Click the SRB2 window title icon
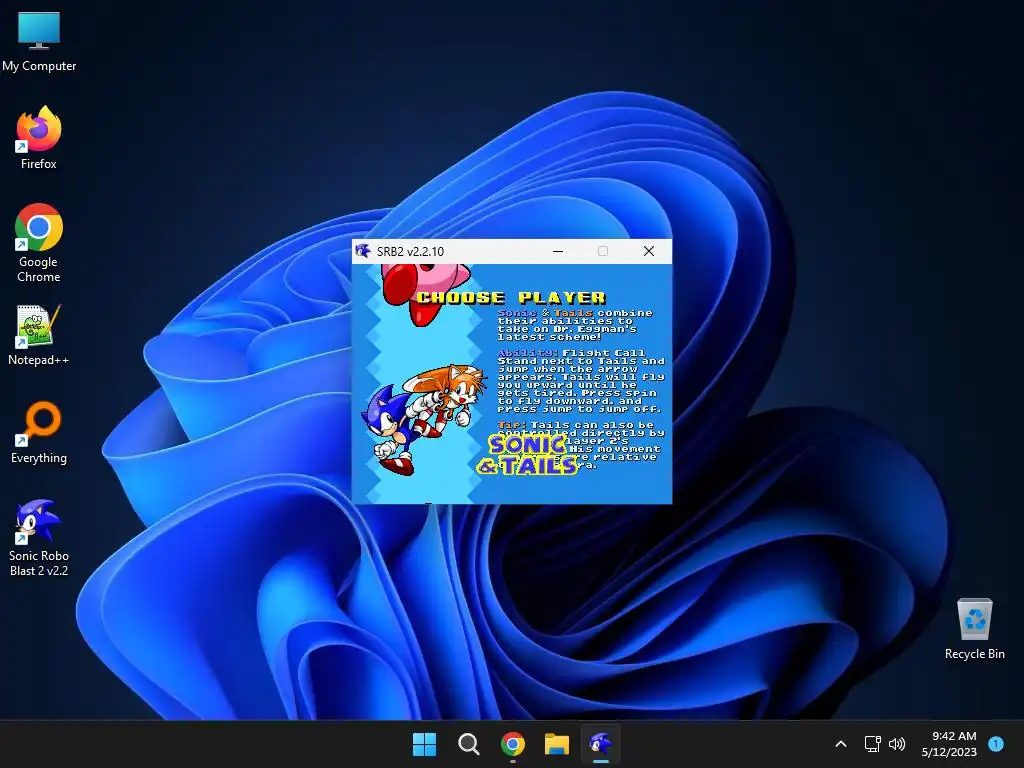This screenshot has height=768, width=1024. (363, 251)
